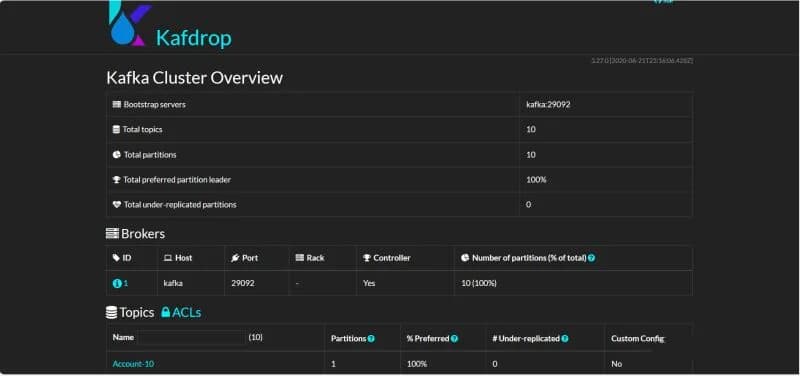Open help icon next to Partitions column
The image size is (800, 376).
point(371,339)
